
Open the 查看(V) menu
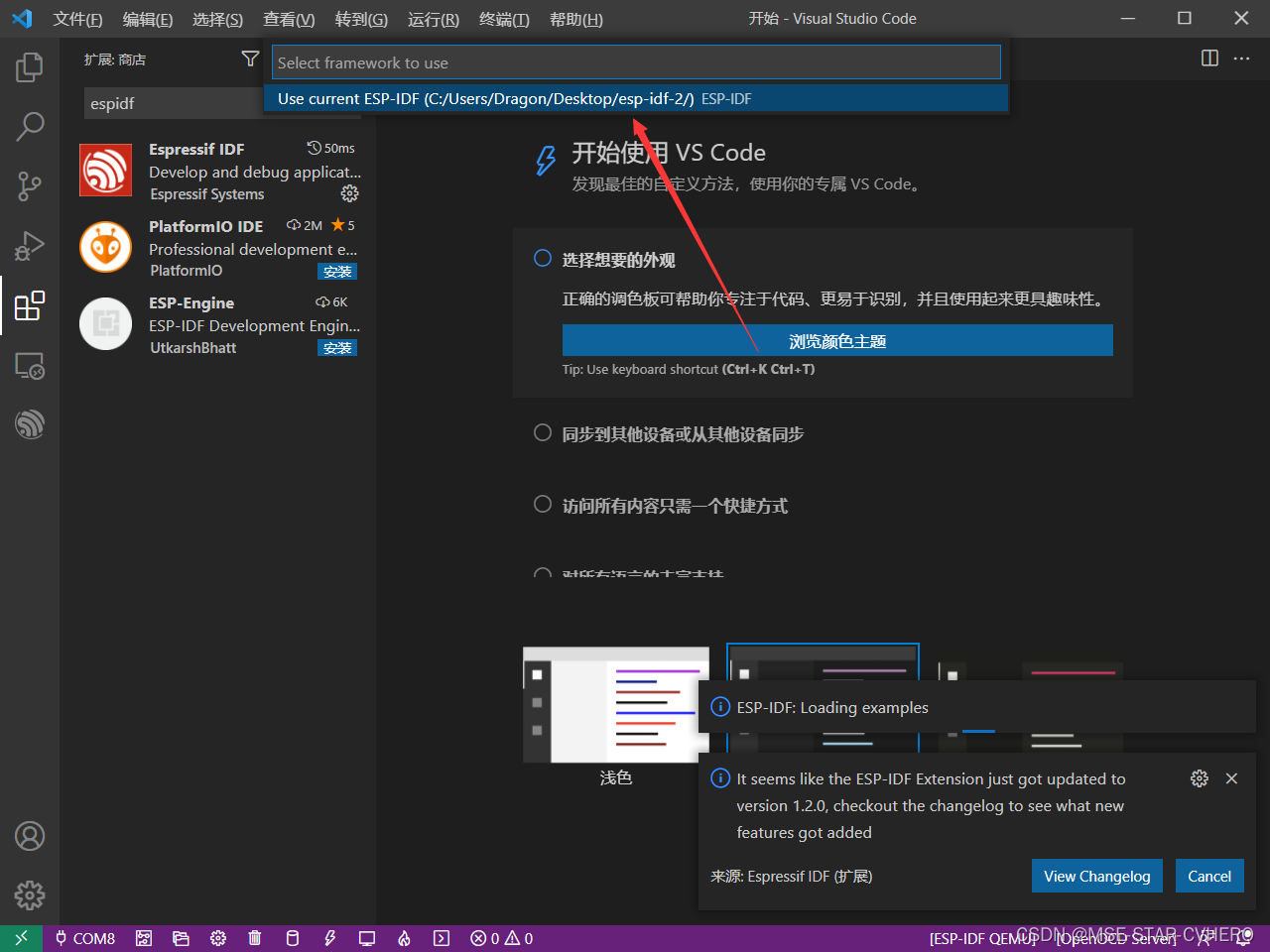[289, 19]
